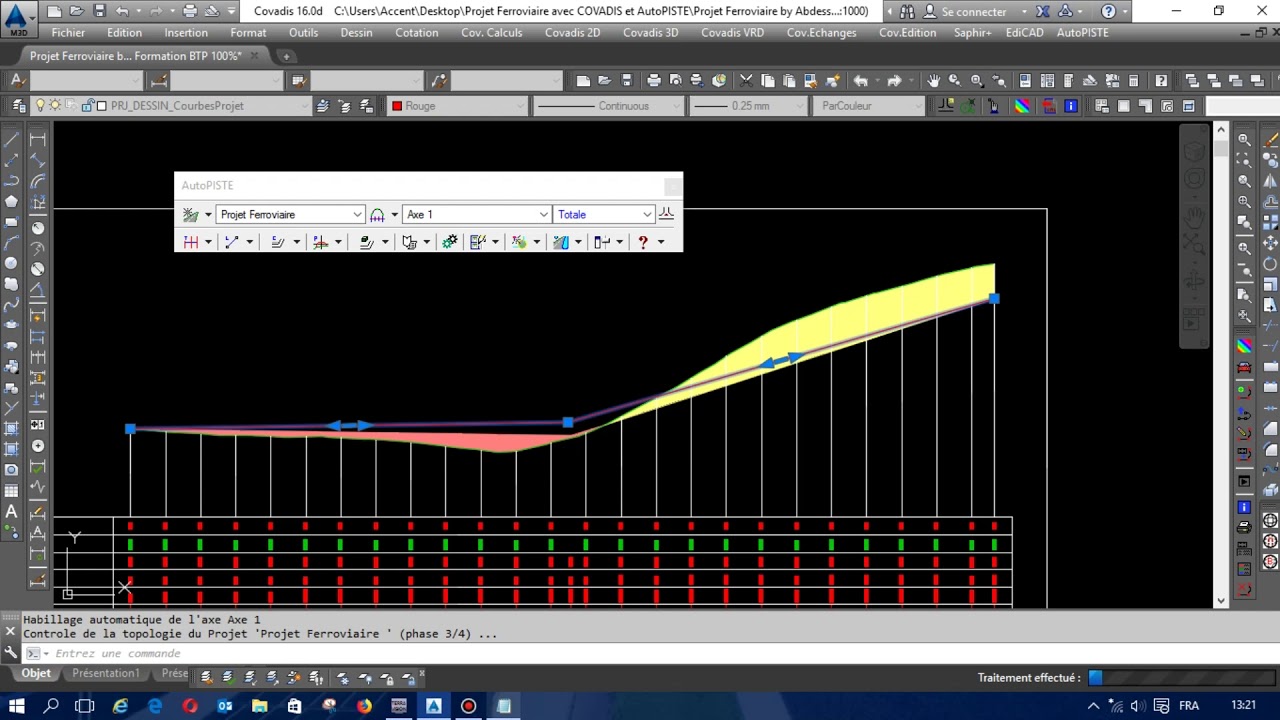The image size is (1280, 720).
Task: Click the upper blue grip on the profile line
Action: tap(993, 298)
